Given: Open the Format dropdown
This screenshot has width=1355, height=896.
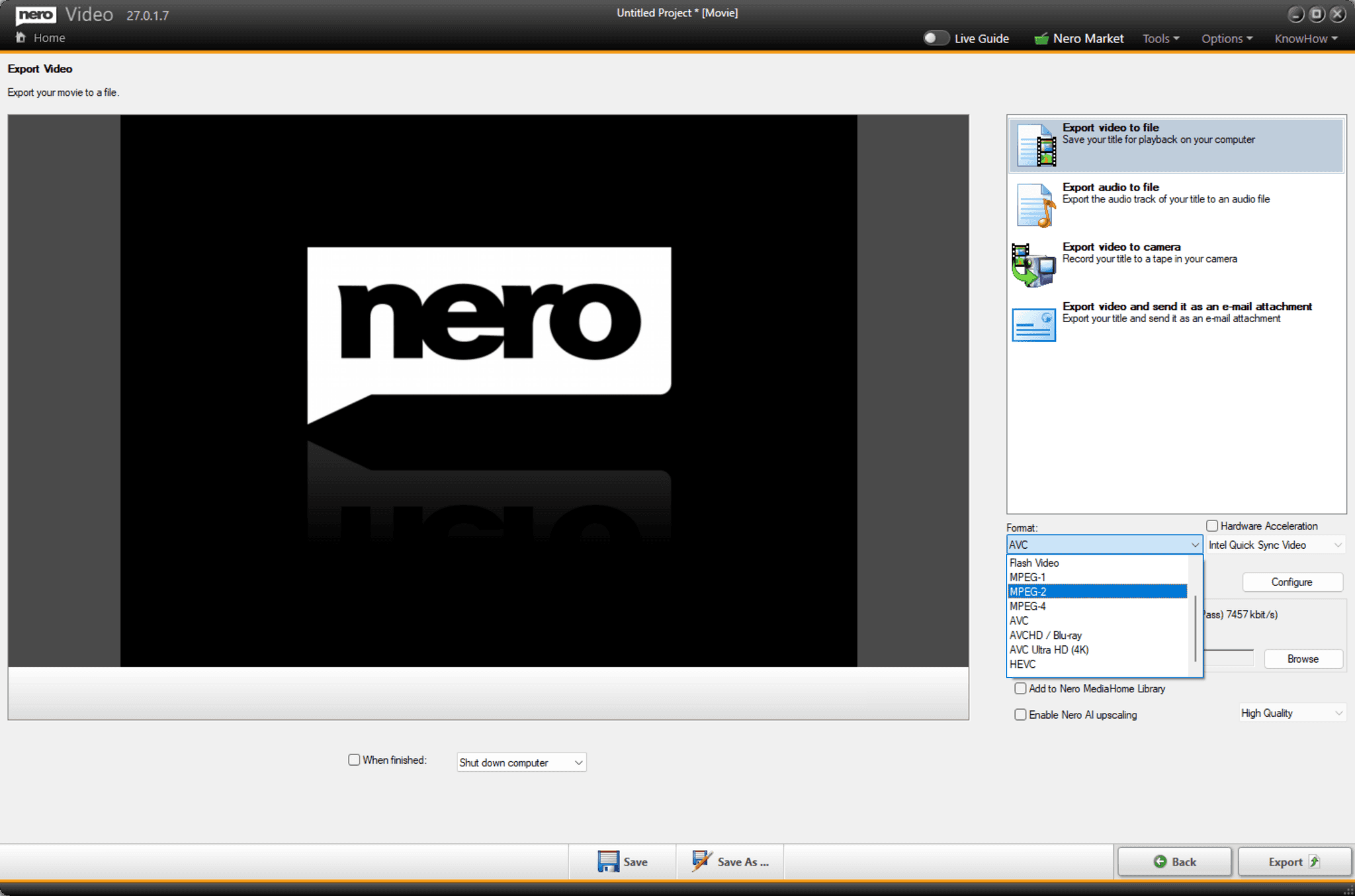Looking at the screenshot, I should (1194, 544).
